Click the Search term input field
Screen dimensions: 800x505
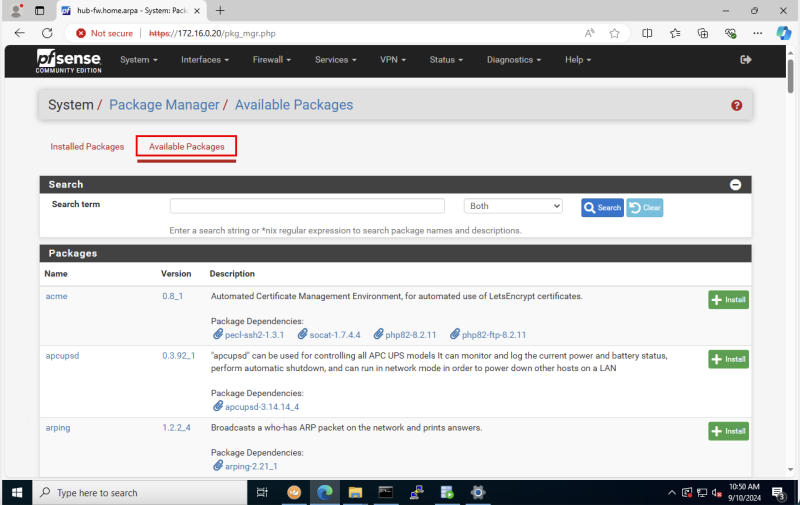coord(307,206)
